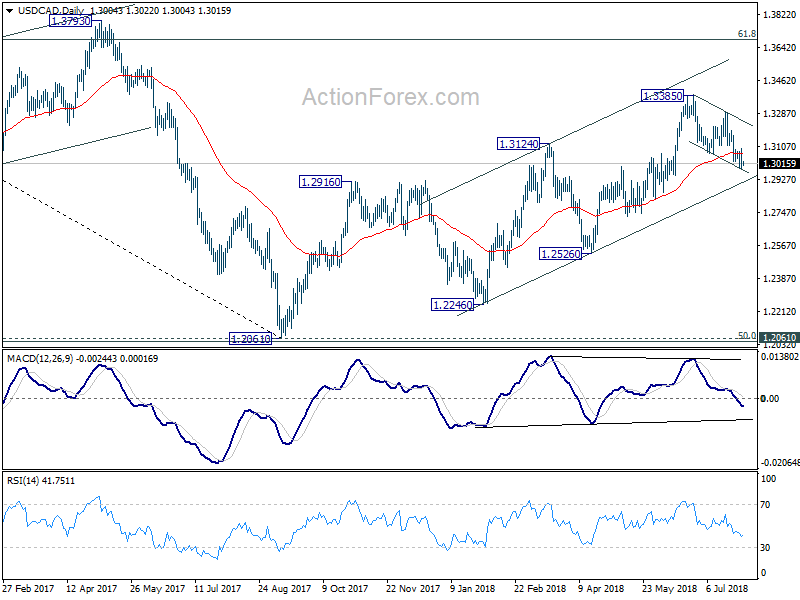Screen dimensions: 800x600
Task: Click the ActionForex.com watermark
Action: [x=391, y=97]
